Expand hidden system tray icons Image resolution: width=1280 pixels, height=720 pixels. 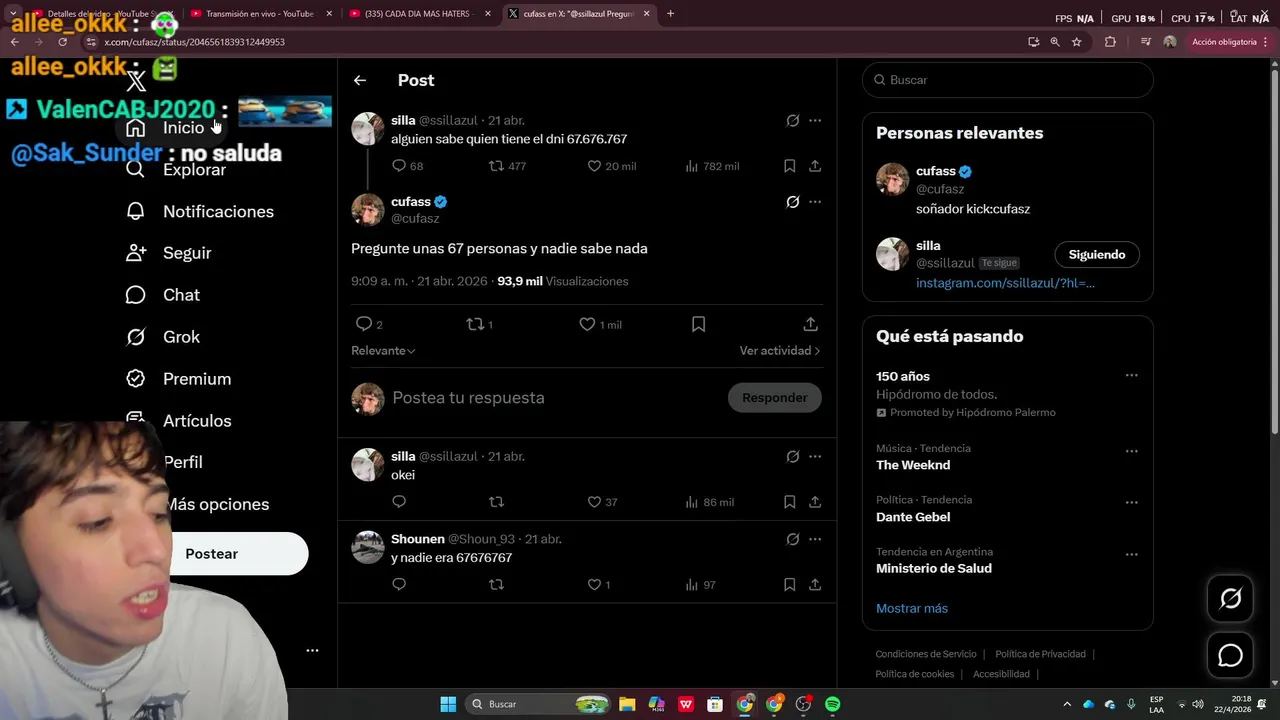1067,704
